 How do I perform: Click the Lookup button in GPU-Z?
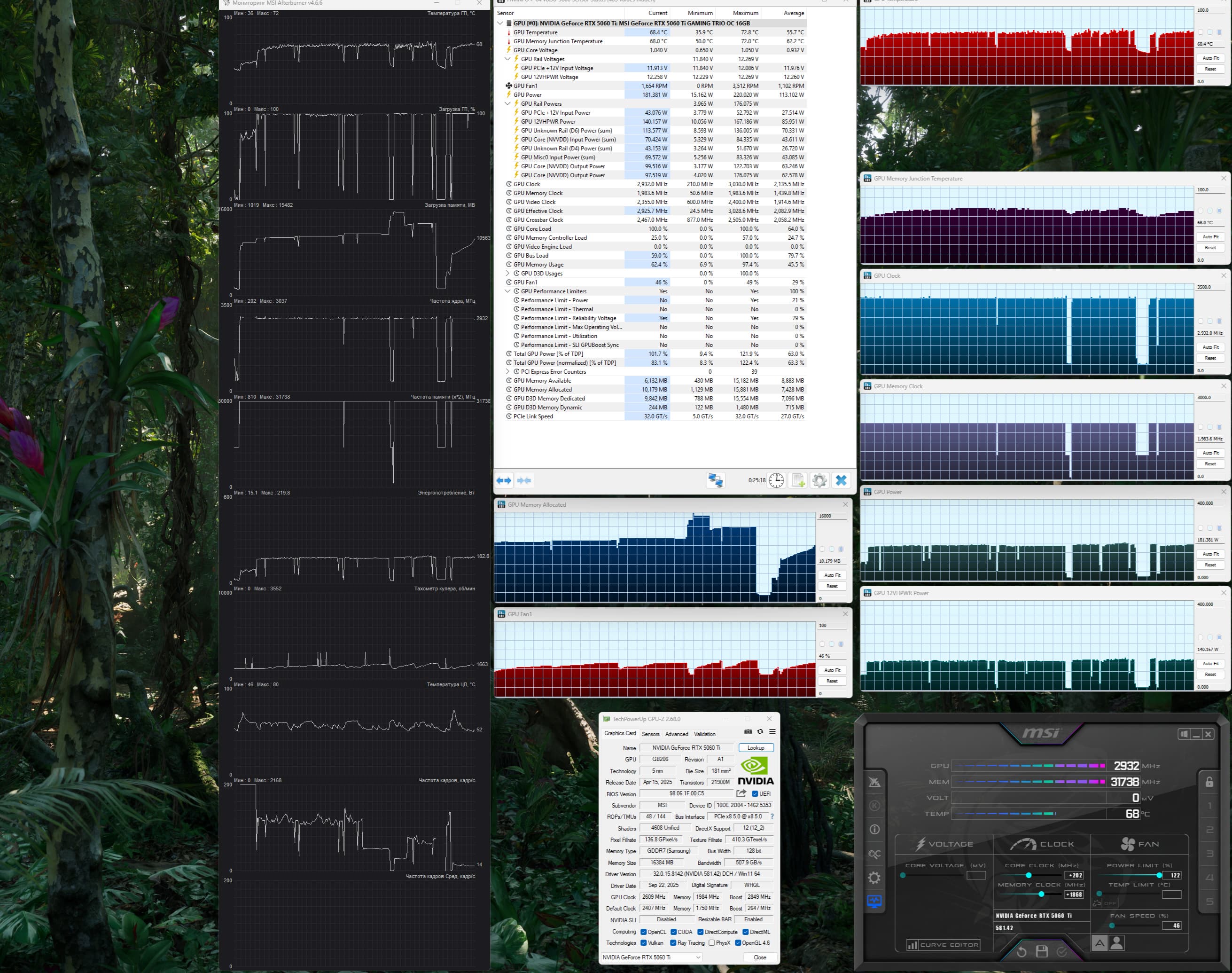[756, 747]
